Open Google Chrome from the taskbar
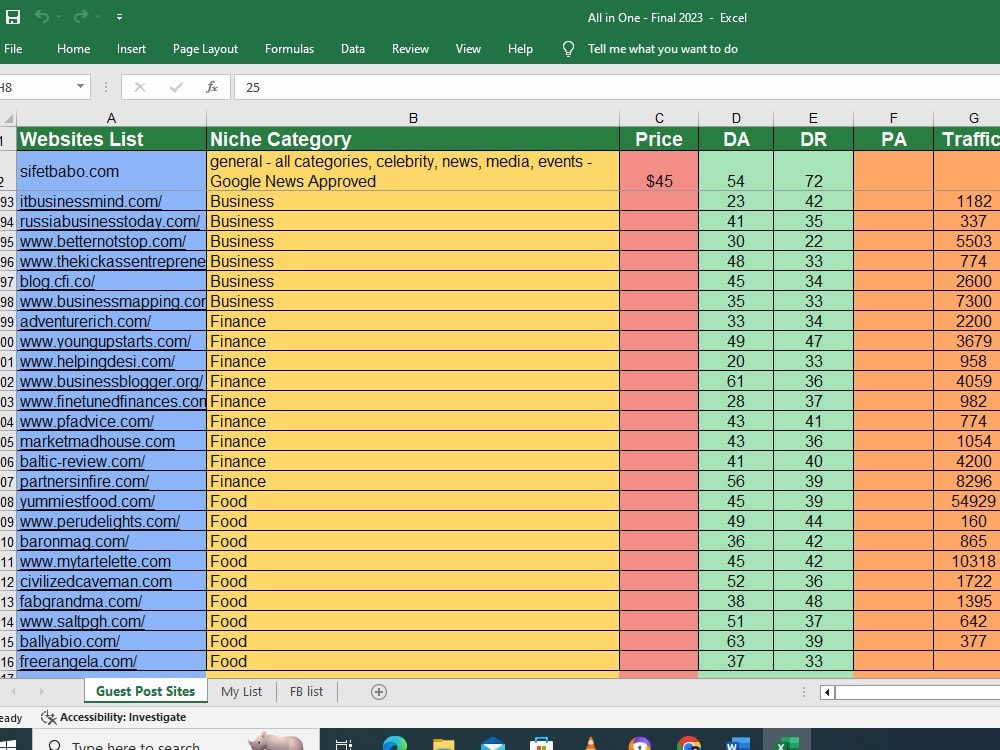This screenshot has width=1000, height=750. pos(689,744)
